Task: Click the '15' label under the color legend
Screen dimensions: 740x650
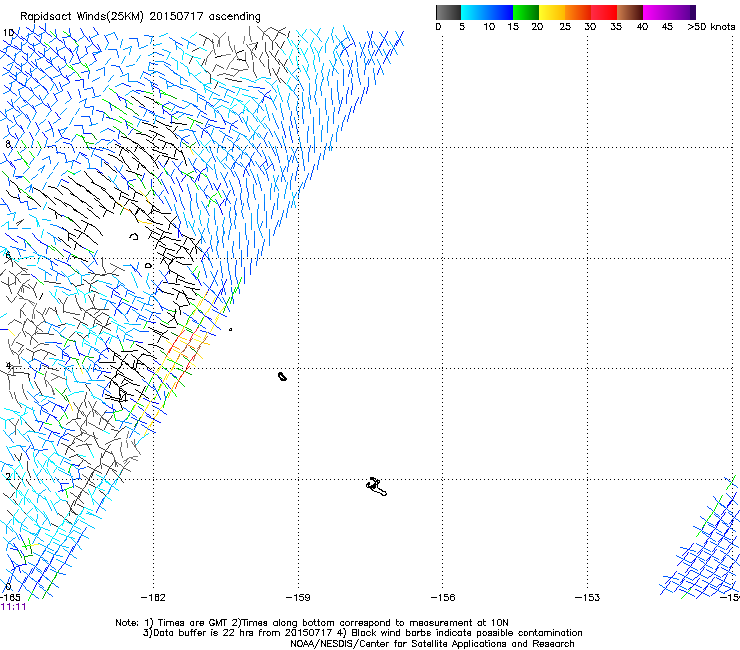Action: click(x=513, y=27)
